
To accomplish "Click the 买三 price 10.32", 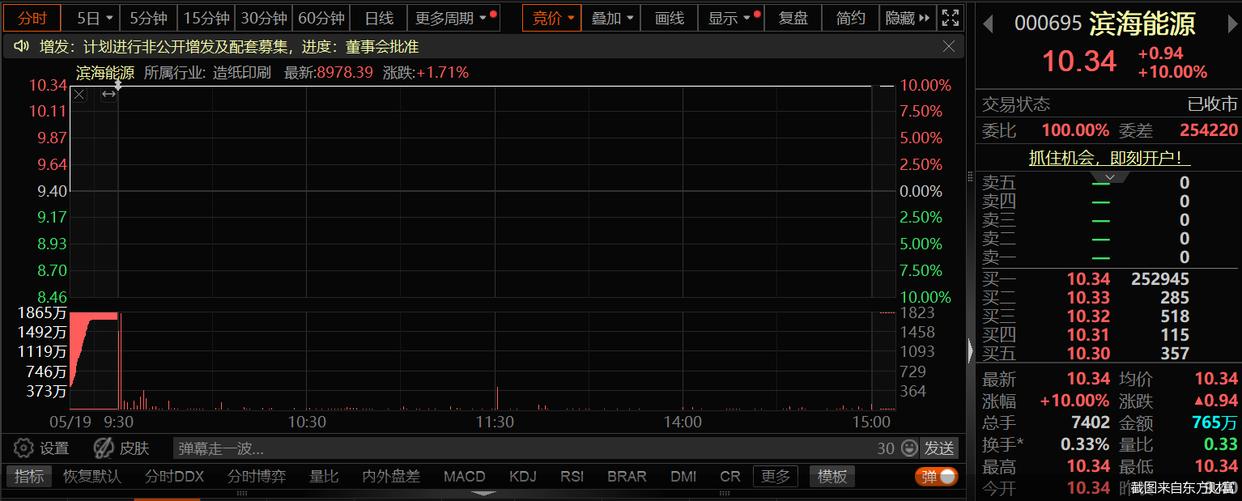I will click(1088, 316).
